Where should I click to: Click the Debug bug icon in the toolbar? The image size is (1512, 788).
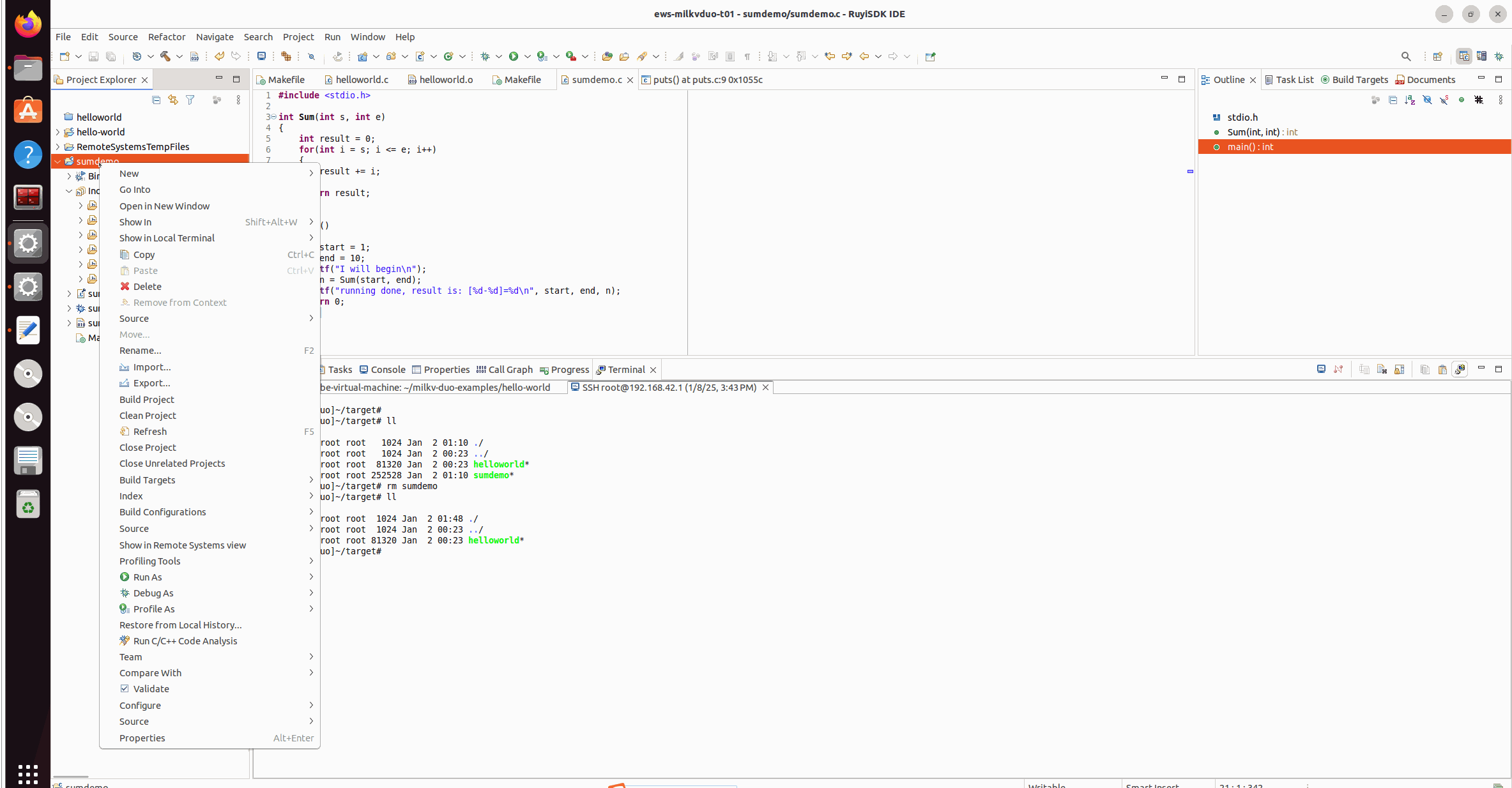pyautogui.click(x=485, y=56)
